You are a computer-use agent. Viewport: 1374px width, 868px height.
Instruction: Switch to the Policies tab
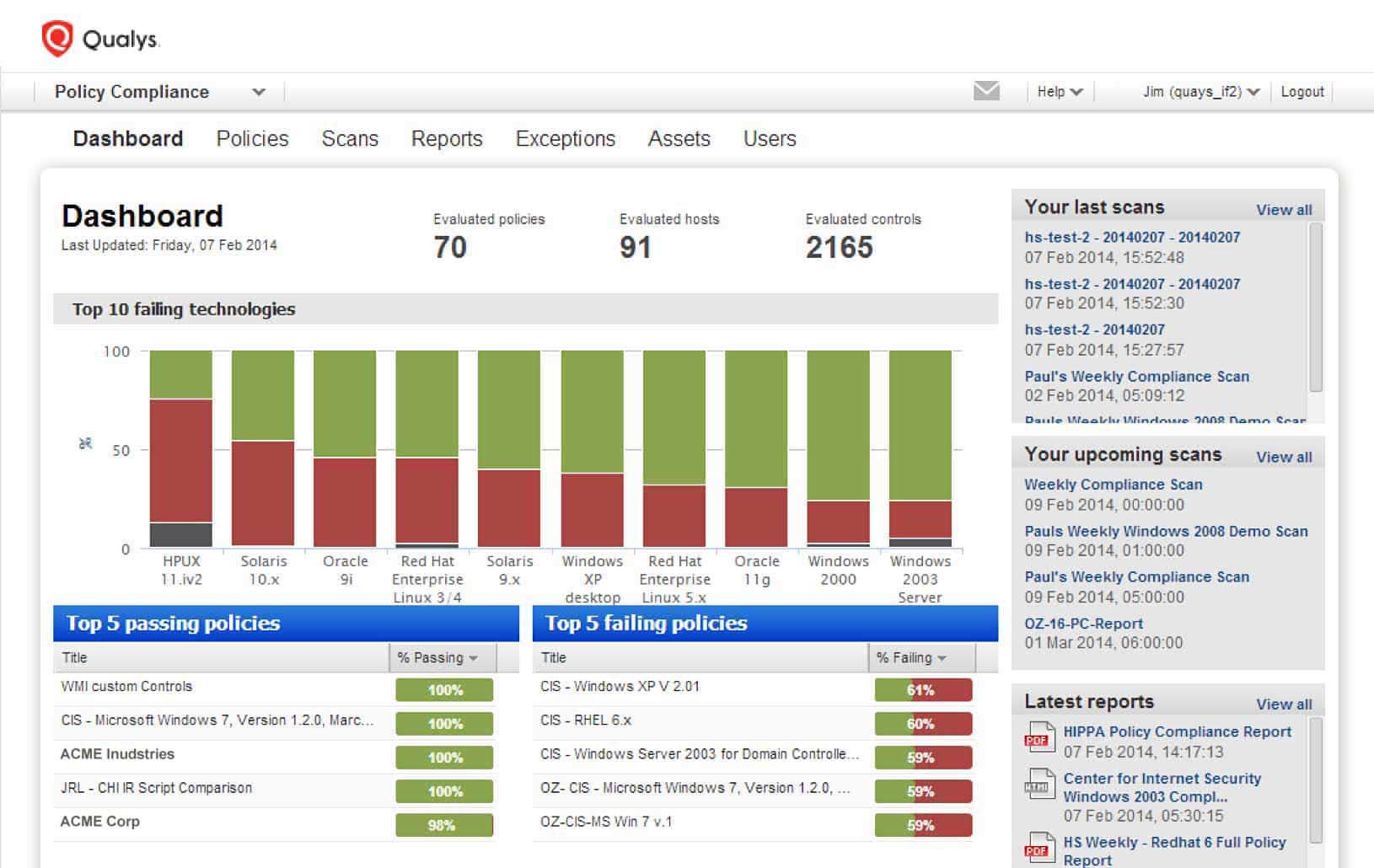252,138
